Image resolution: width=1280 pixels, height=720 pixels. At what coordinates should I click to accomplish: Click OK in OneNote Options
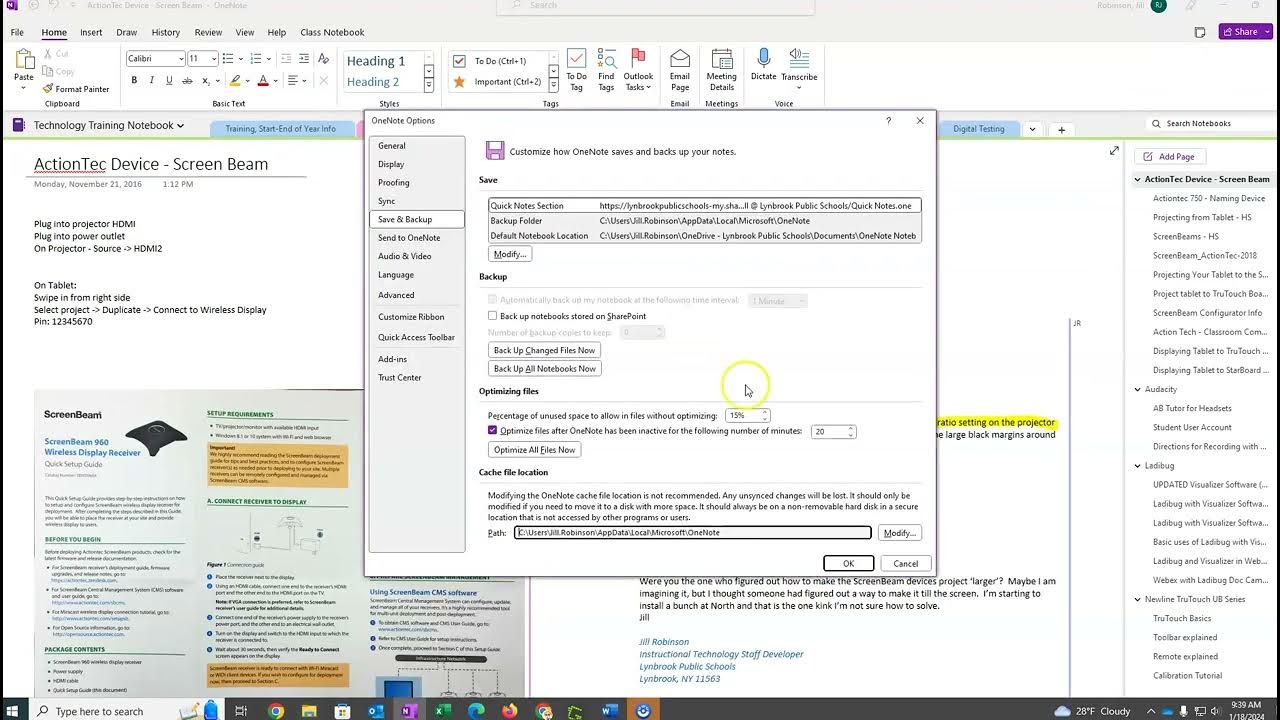click(848, 564)
